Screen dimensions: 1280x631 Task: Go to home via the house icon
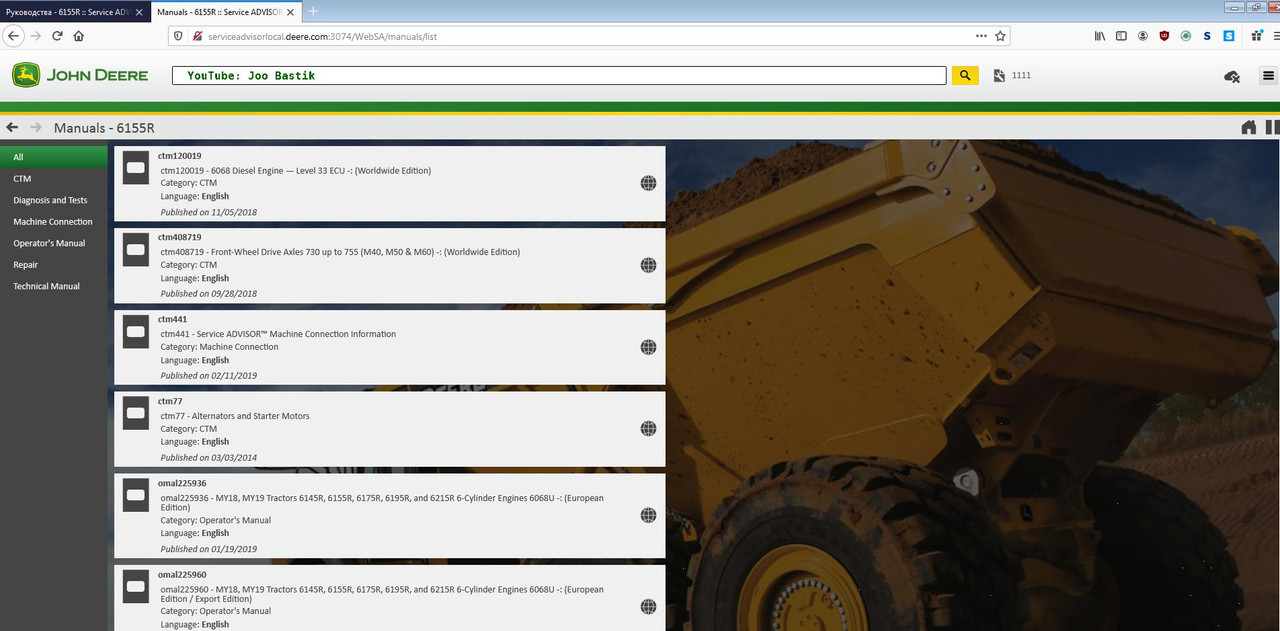click(x=1248, y=127)
